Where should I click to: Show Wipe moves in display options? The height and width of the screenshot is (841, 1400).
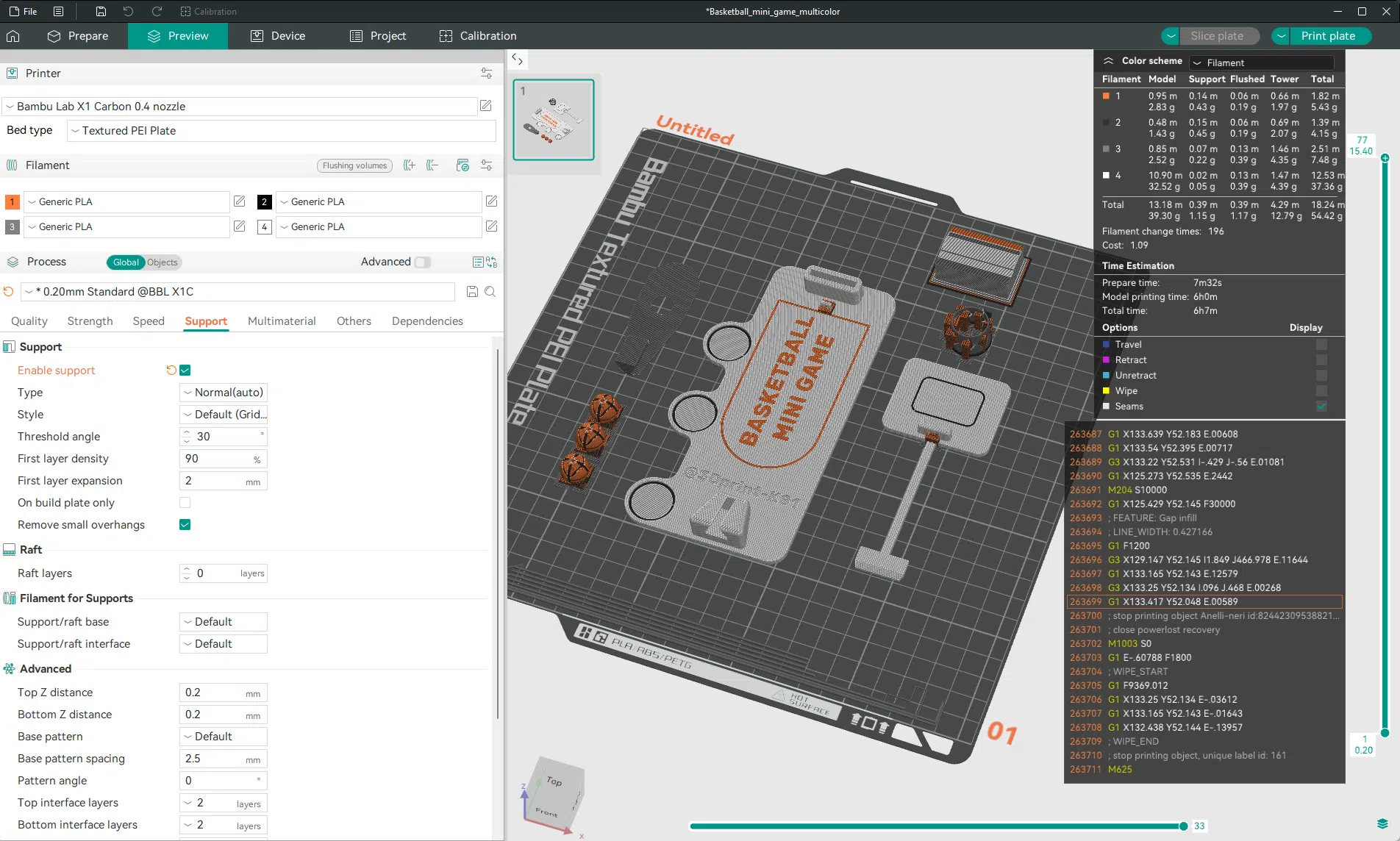coord(1321,391)
